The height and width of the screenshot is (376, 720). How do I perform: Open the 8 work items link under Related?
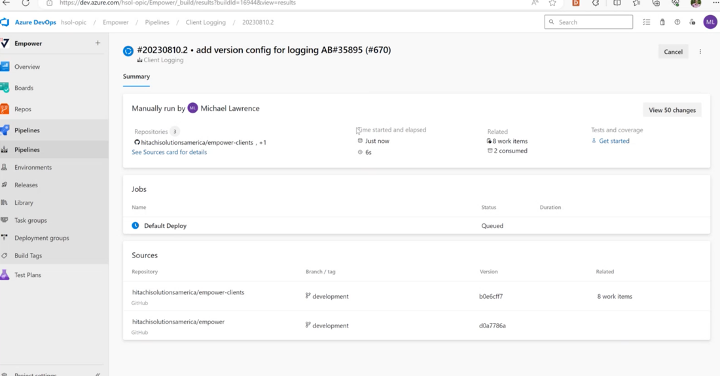[510, 141]
